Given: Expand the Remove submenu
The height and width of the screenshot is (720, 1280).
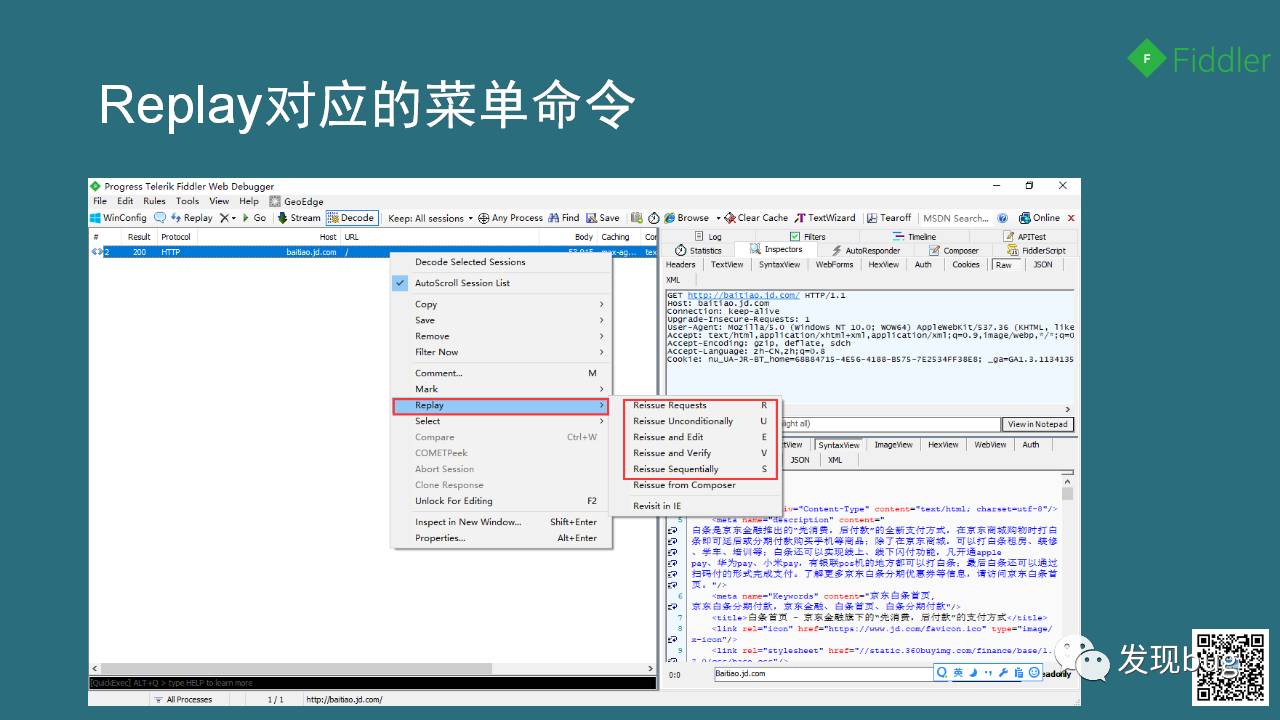Looking at the screenshot, I should [x=501, y=336].
